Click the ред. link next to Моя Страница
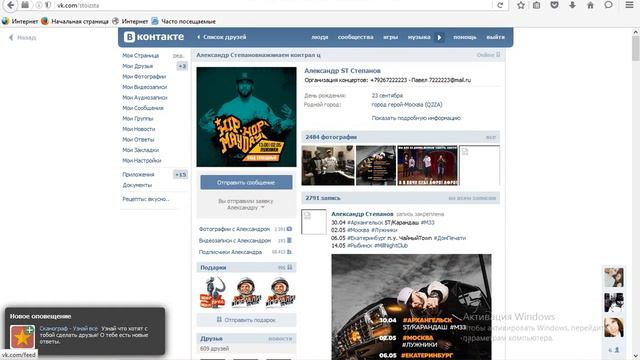 coord(178,56)
